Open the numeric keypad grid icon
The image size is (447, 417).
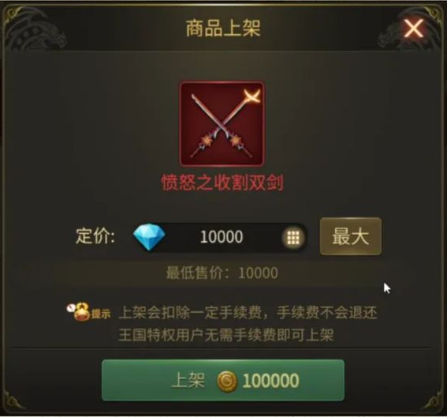click(x=293, y=237)
